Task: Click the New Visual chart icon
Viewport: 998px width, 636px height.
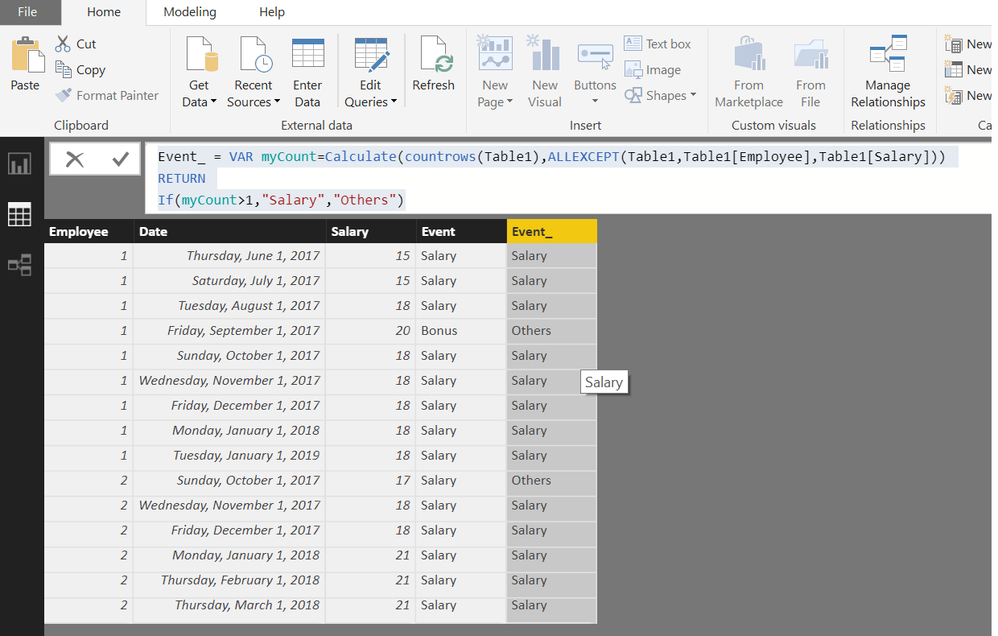Action: coord(545,53)
